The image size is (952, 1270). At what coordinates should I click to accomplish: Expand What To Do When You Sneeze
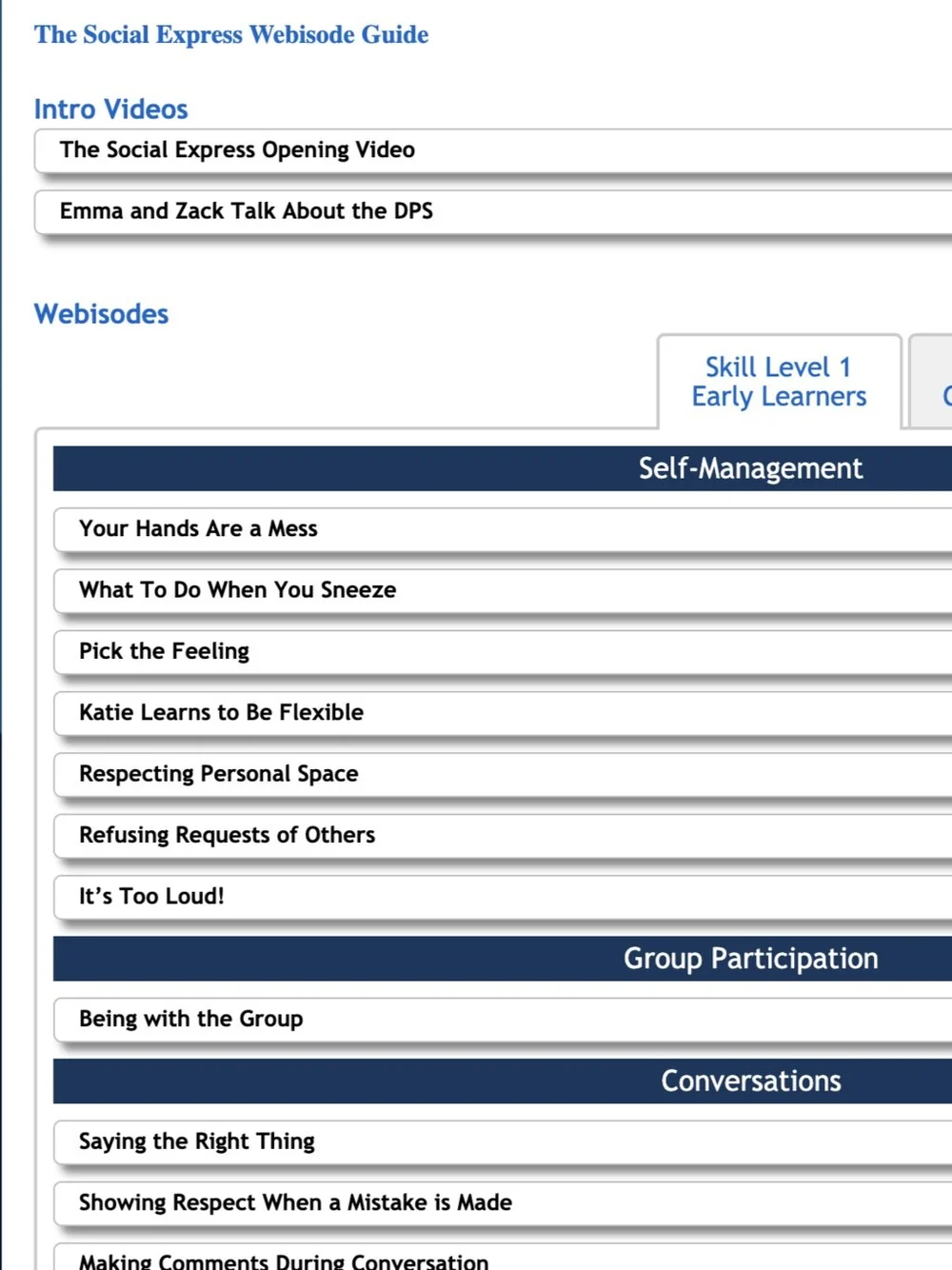pos(503,590)
